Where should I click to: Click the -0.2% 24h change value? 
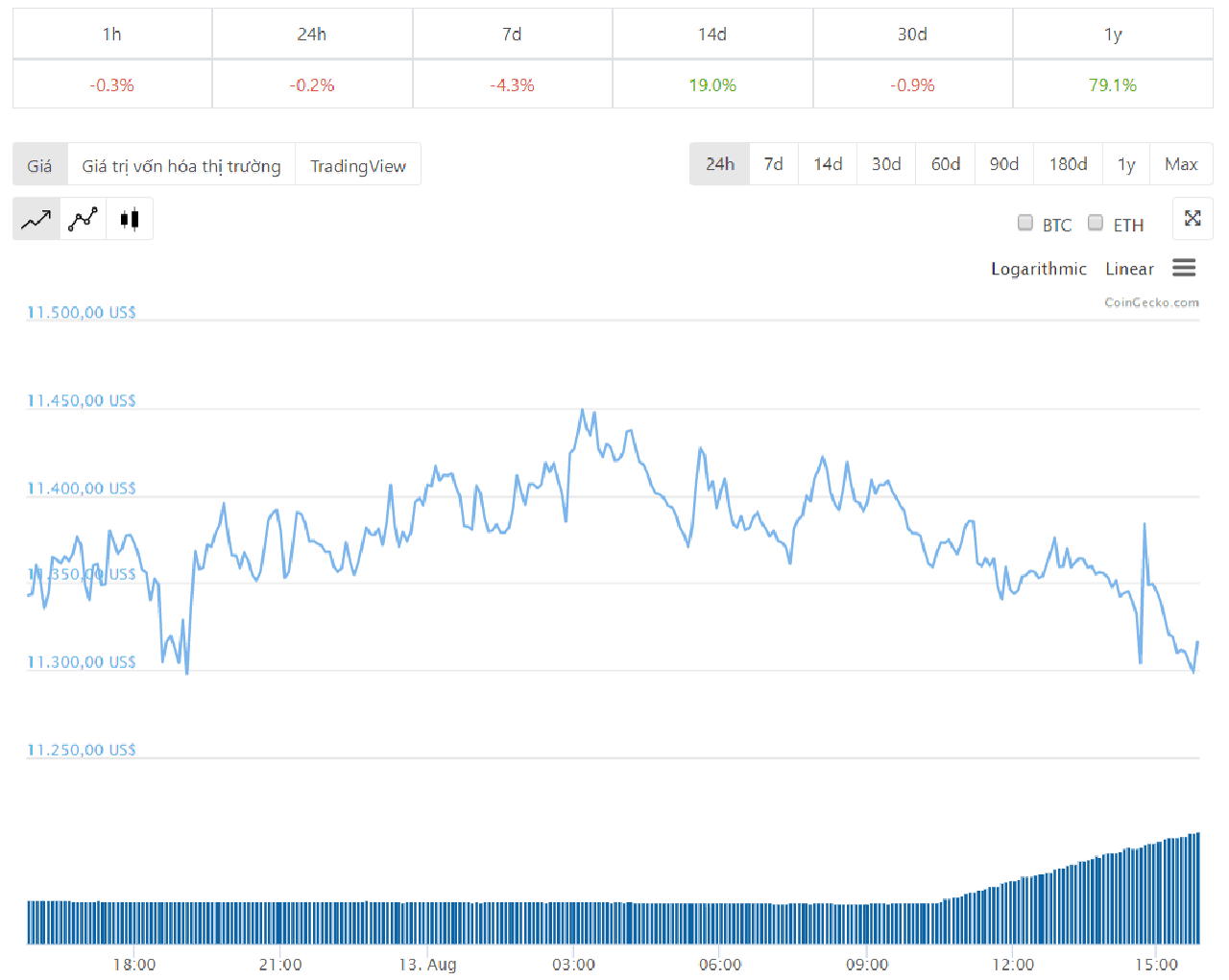[312, 85]
